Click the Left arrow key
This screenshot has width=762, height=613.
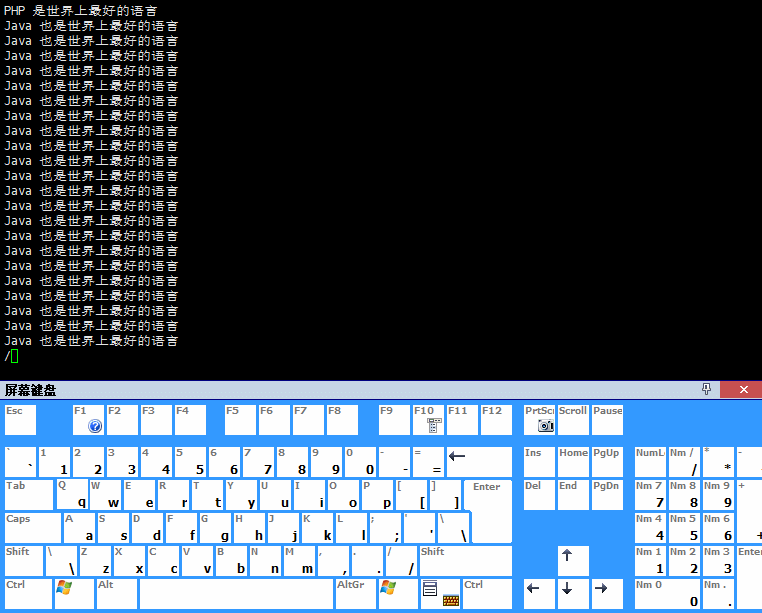539,594
